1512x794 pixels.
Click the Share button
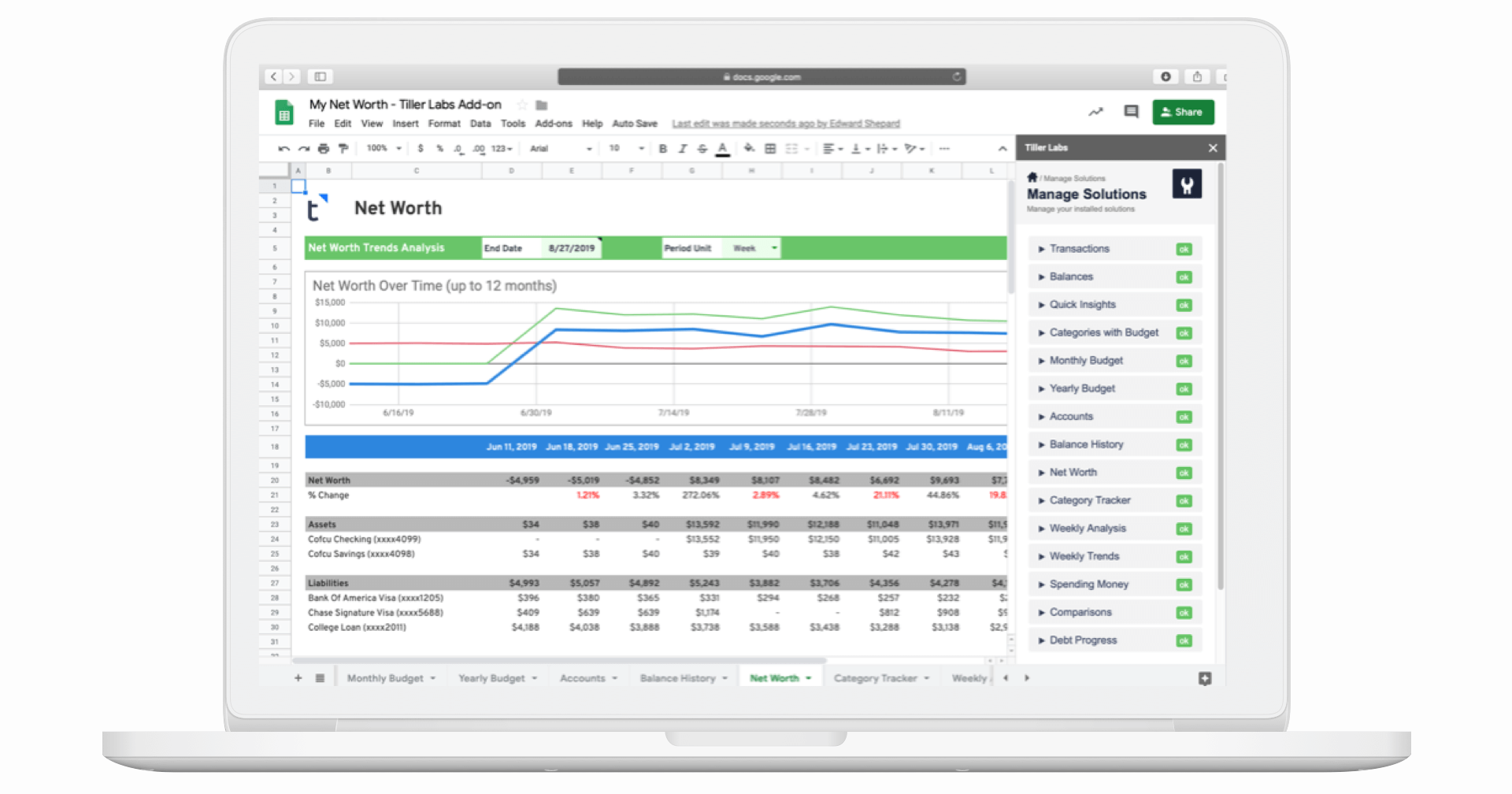tap(1183, 112)
